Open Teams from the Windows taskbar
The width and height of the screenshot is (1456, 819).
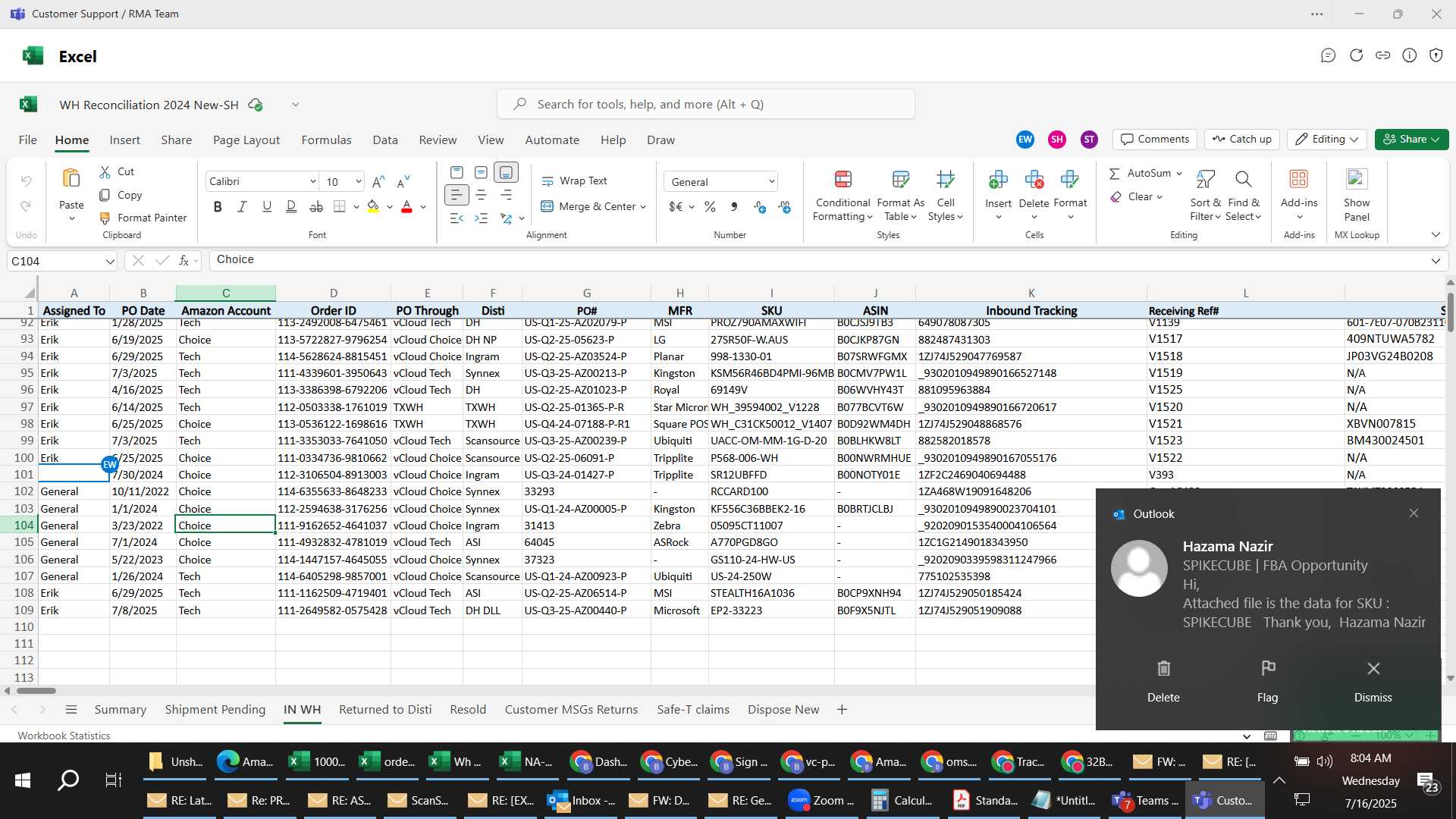pyautogui.click(x=1145, y=801)
